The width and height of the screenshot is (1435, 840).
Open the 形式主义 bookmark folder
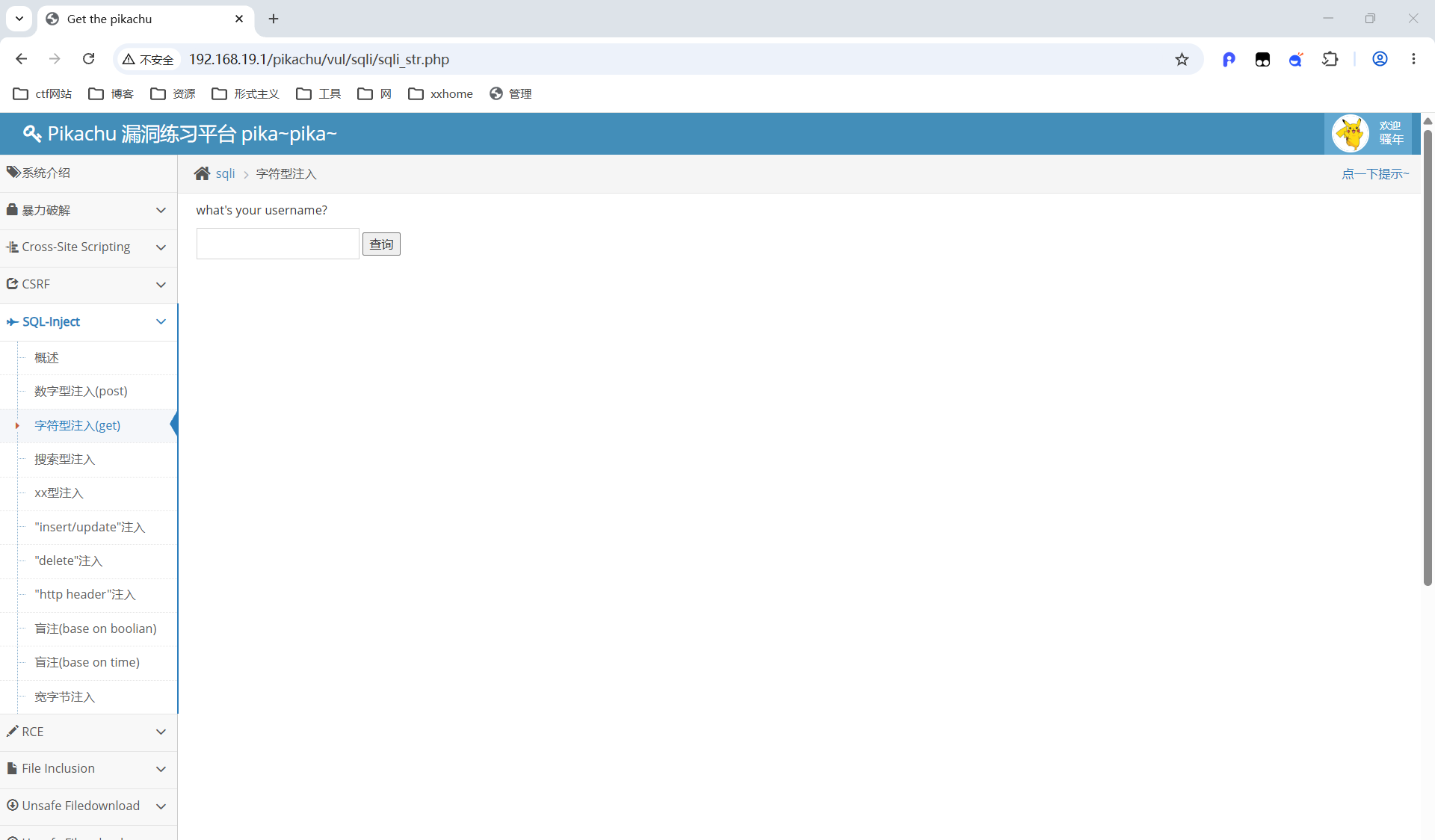pos(246,93)
